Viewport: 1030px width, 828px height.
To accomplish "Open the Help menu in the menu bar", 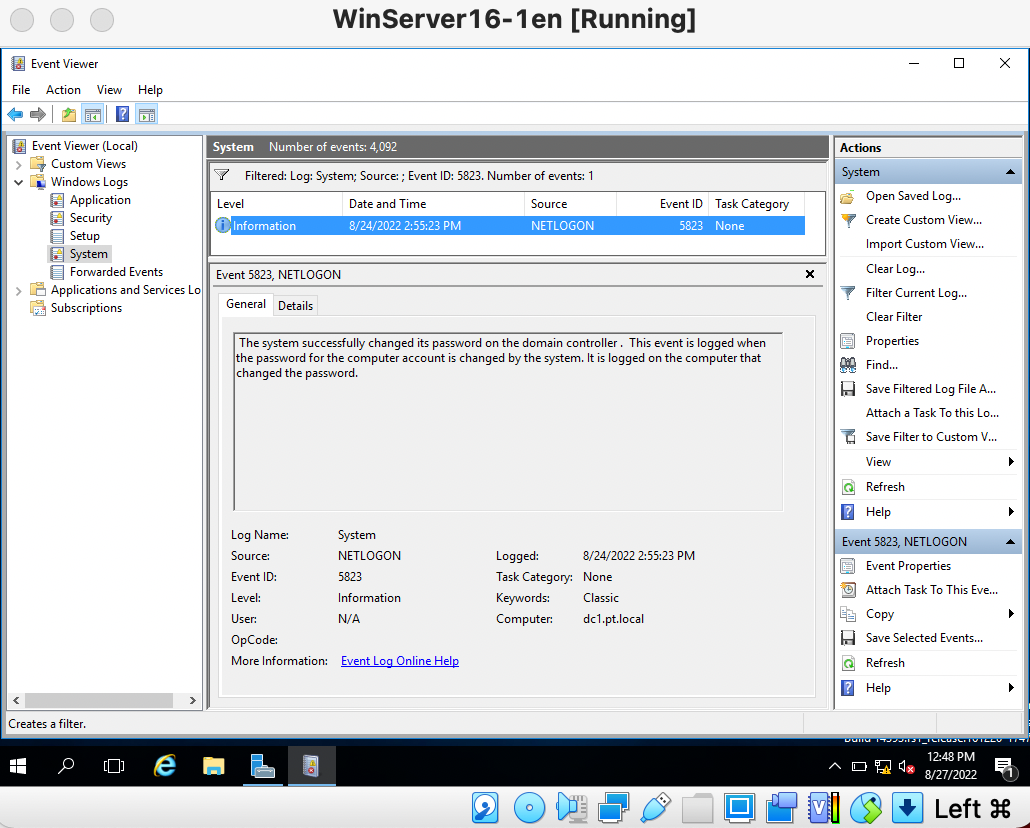I will click(150, 90).
